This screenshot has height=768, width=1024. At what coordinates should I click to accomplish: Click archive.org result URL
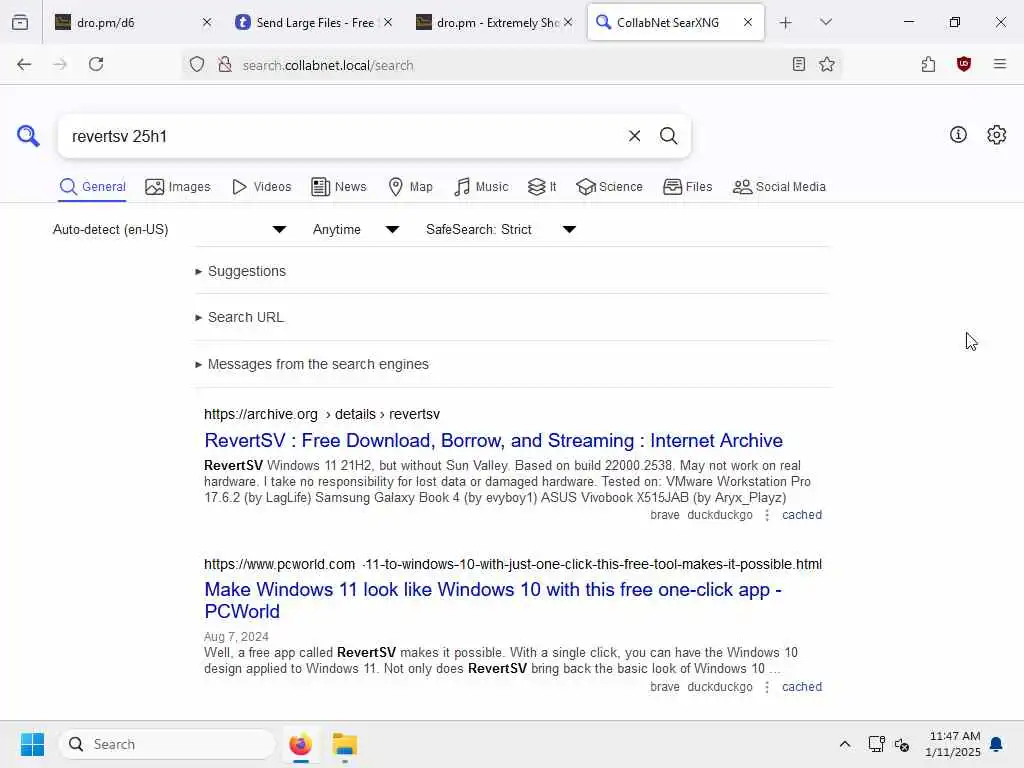[322, 414]
